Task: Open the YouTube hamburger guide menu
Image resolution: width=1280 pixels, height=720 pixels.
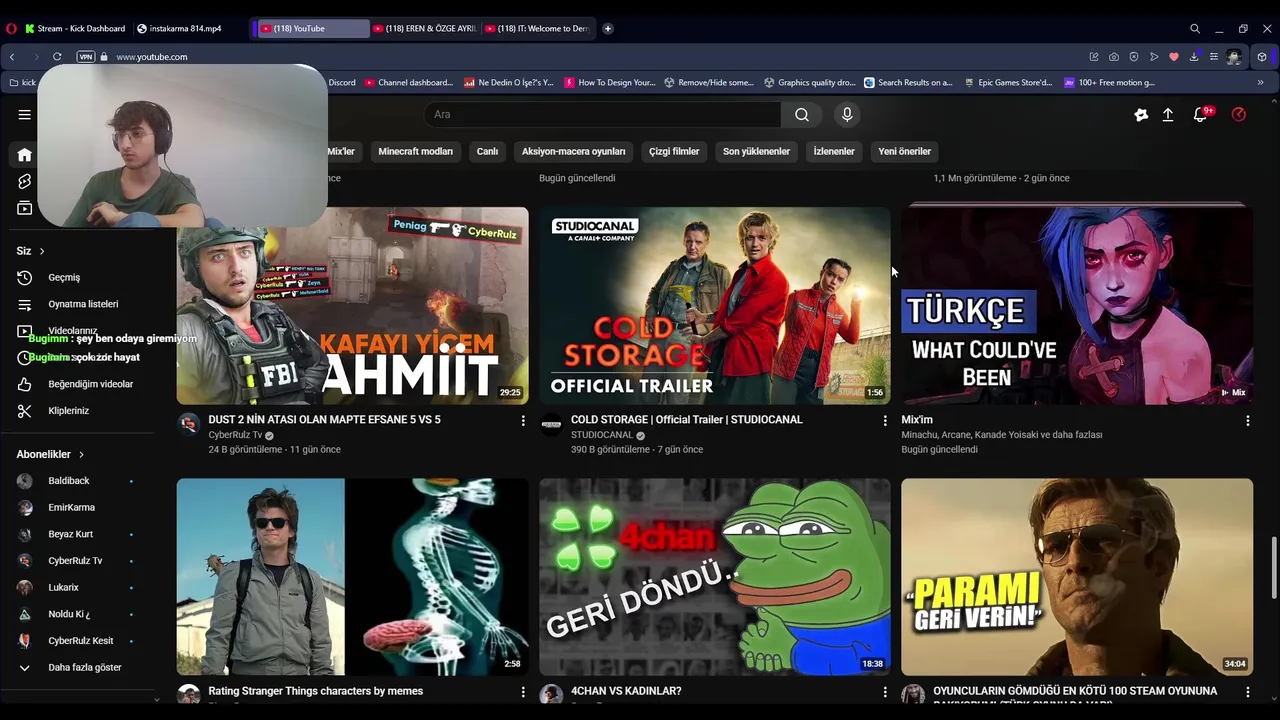Action: tap(24, 114)
